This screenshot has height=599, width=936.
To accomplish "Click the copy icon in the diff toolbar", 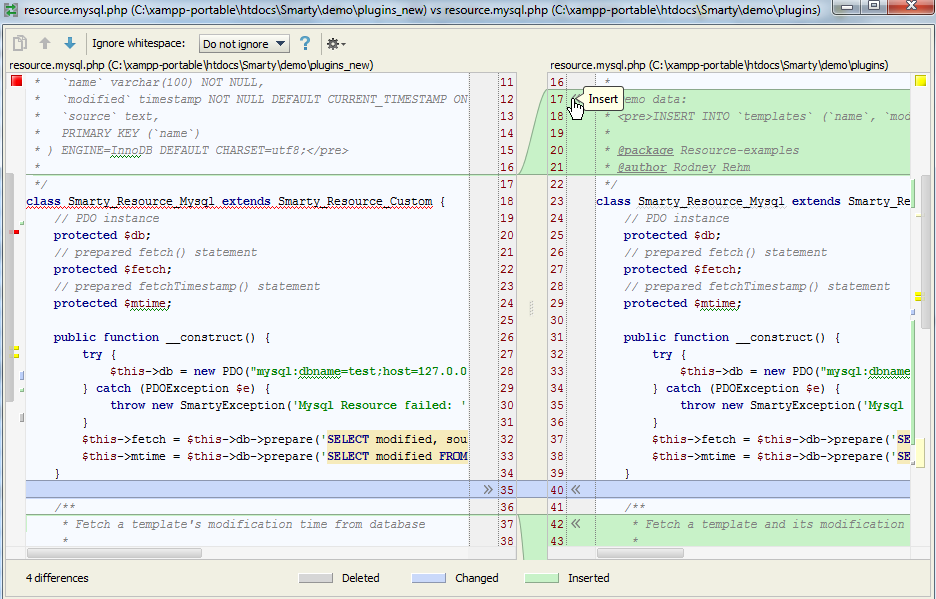I will [20, 43].
